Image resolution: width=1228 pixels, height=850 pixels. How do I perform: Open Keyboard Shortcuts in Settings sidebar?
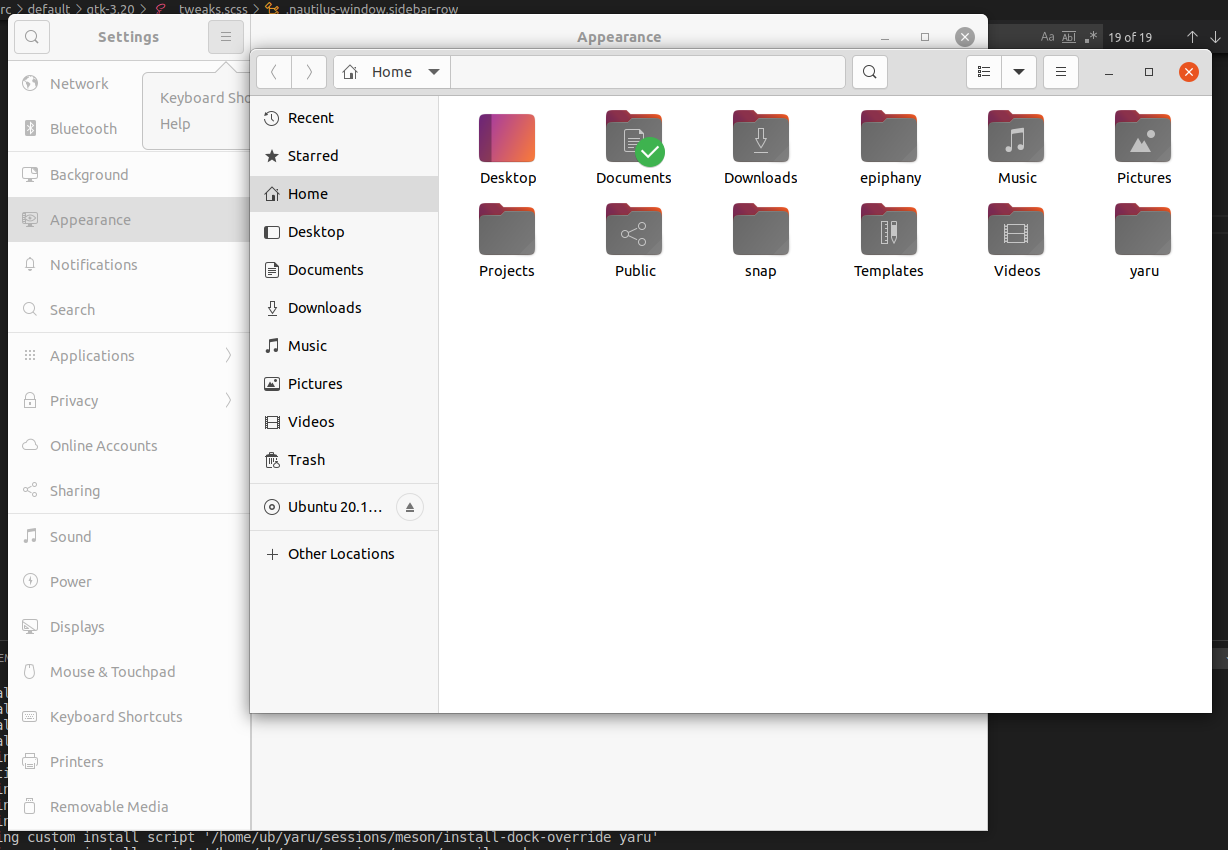coord(129,717)
